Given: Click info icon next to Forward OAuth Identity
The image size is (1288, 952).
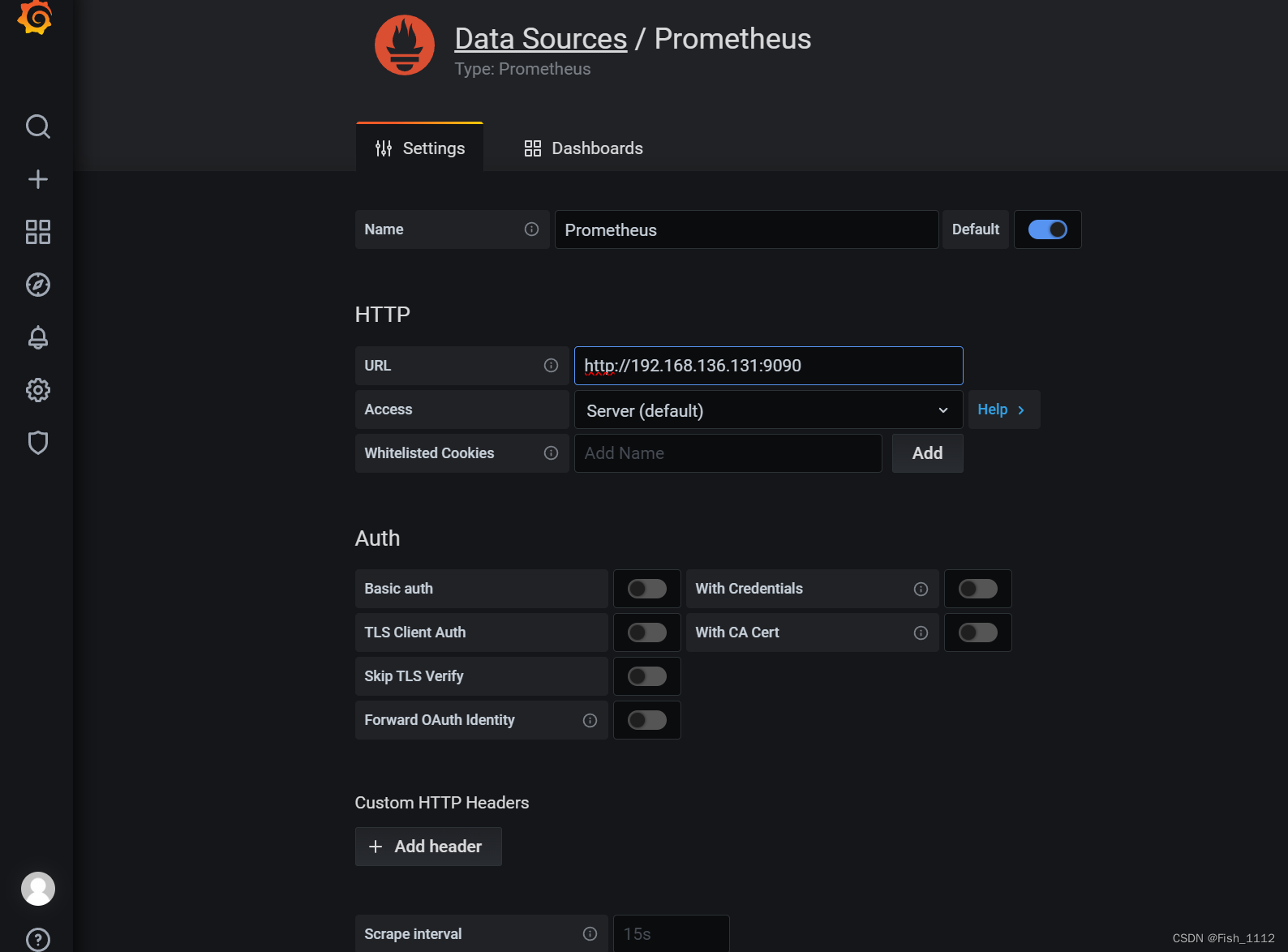Looking at the screenshot, I should [x=590, y=721].
